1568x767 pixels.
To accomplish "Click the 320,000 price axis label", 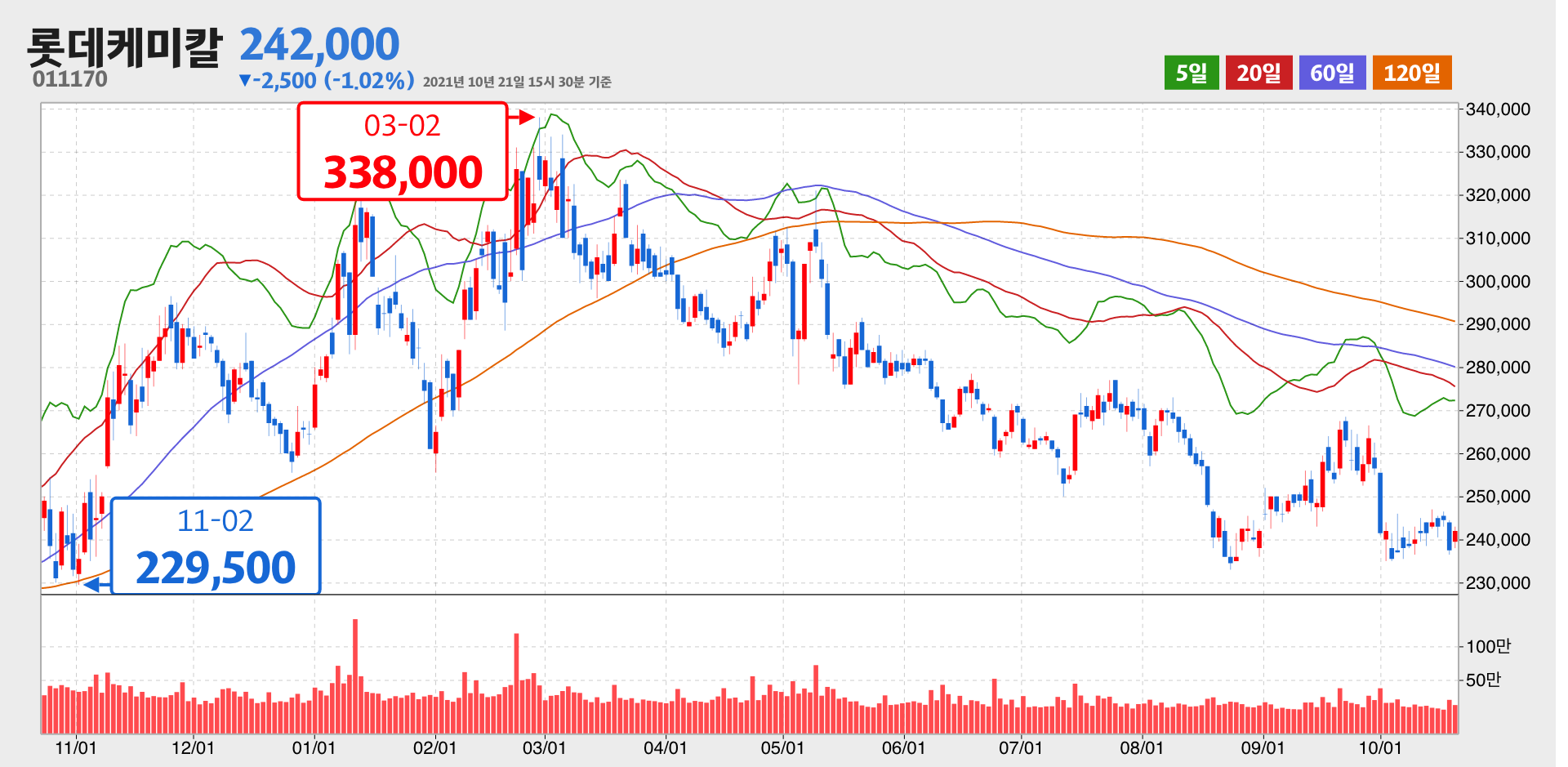I will pyautogui.click(x=1499, y=195).
